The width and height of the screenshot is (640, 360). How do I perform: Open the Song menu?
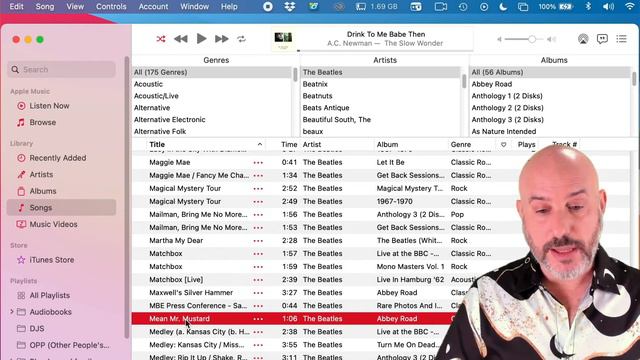(x=44, y=7)
